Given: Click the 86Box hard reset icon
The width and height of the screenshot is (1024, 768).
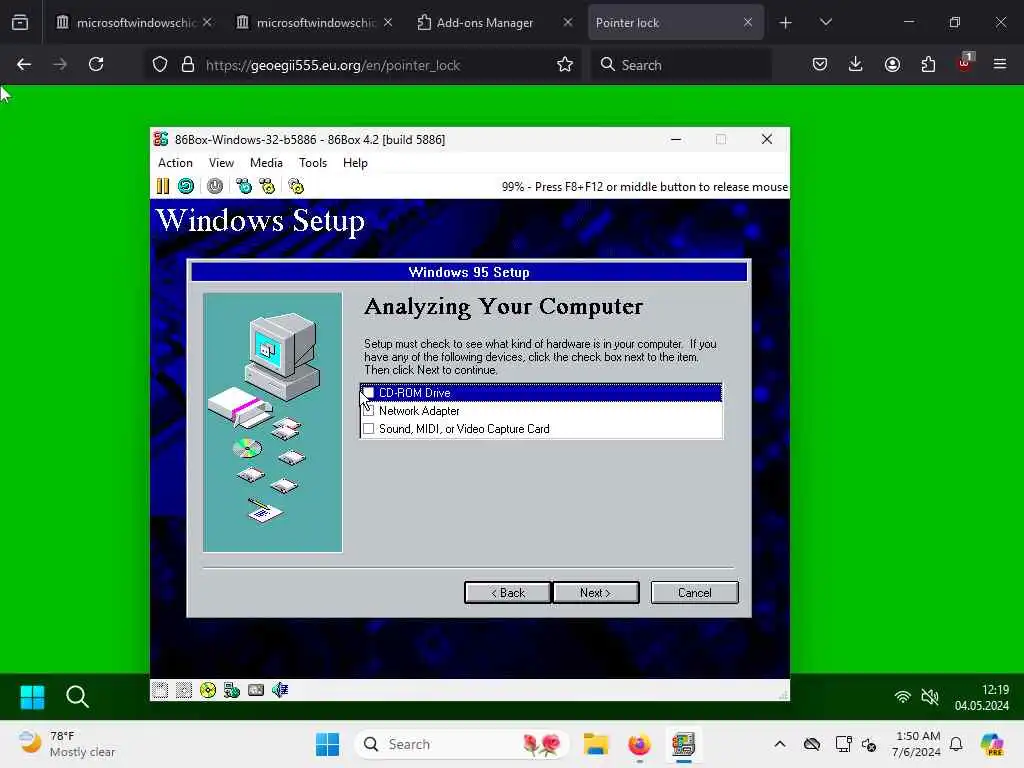Looking at the screenshot, I should point(186,186).
